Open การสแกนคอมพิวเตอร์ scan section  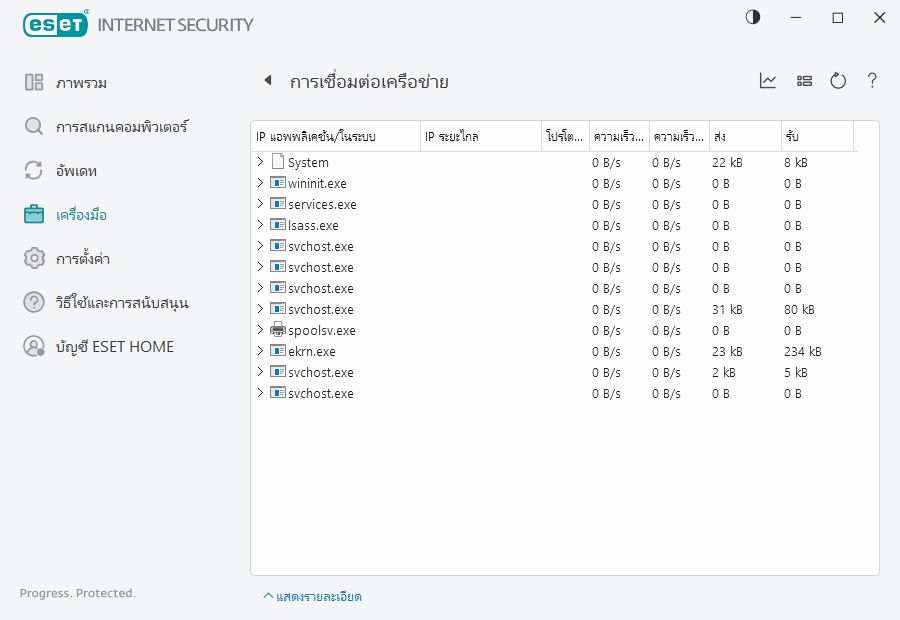tap(121, 127)
